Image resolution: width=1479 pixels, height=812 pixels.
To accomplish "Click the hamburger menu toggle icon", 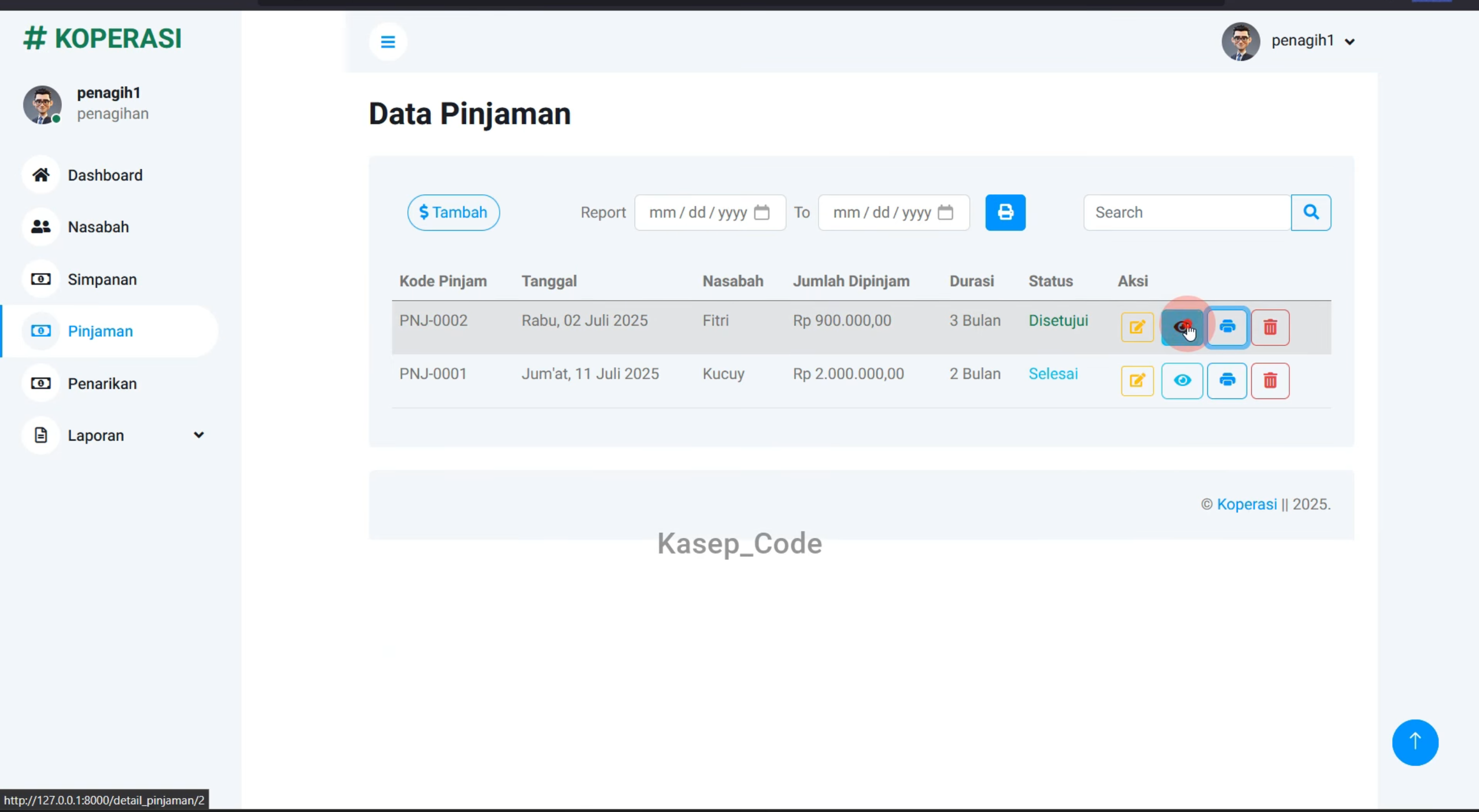I will coord(388,42).
